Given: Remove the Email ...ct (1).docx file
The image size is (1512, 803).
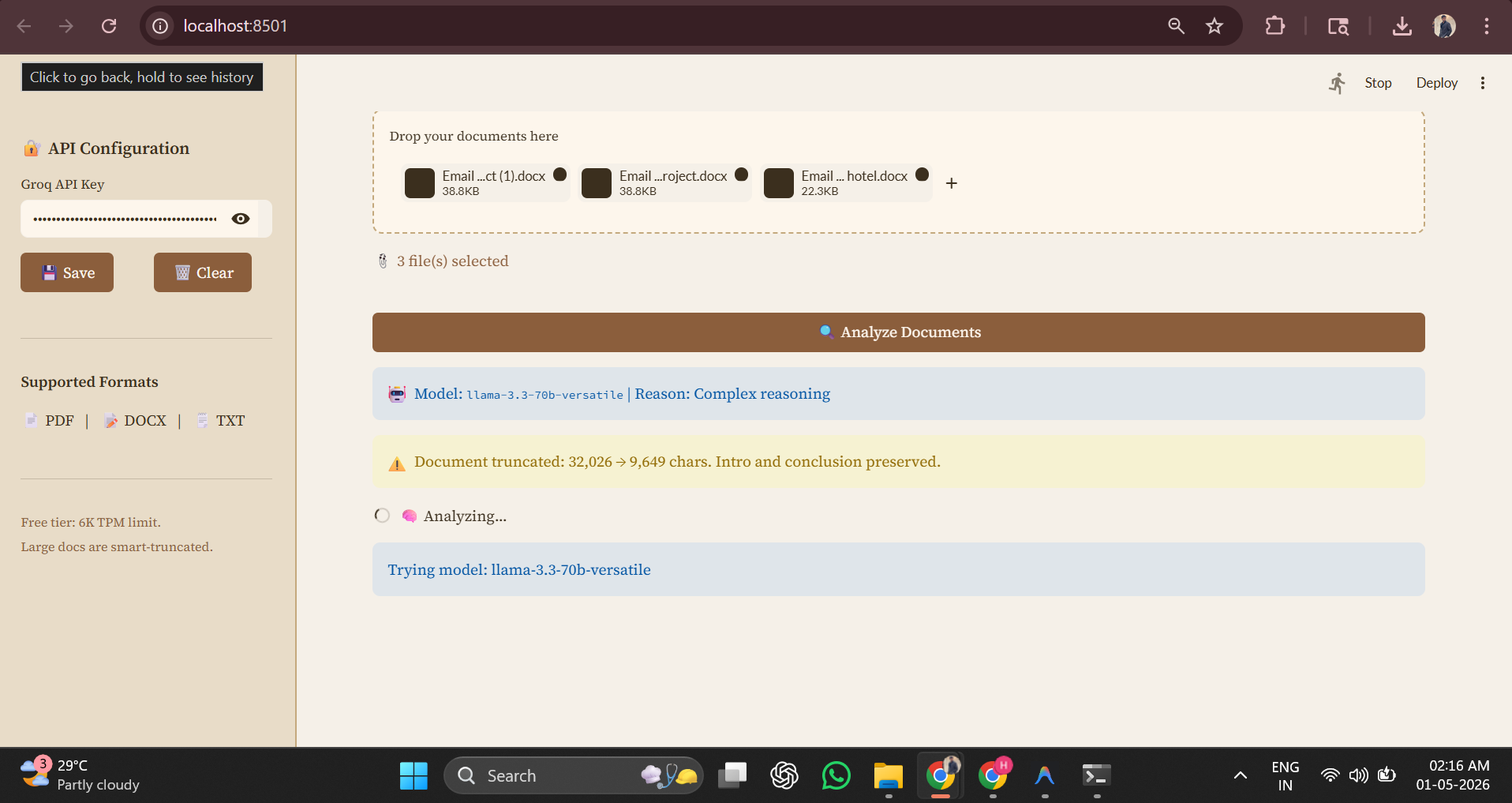Looking at the screenshot, I should click(x=560, y=174).
